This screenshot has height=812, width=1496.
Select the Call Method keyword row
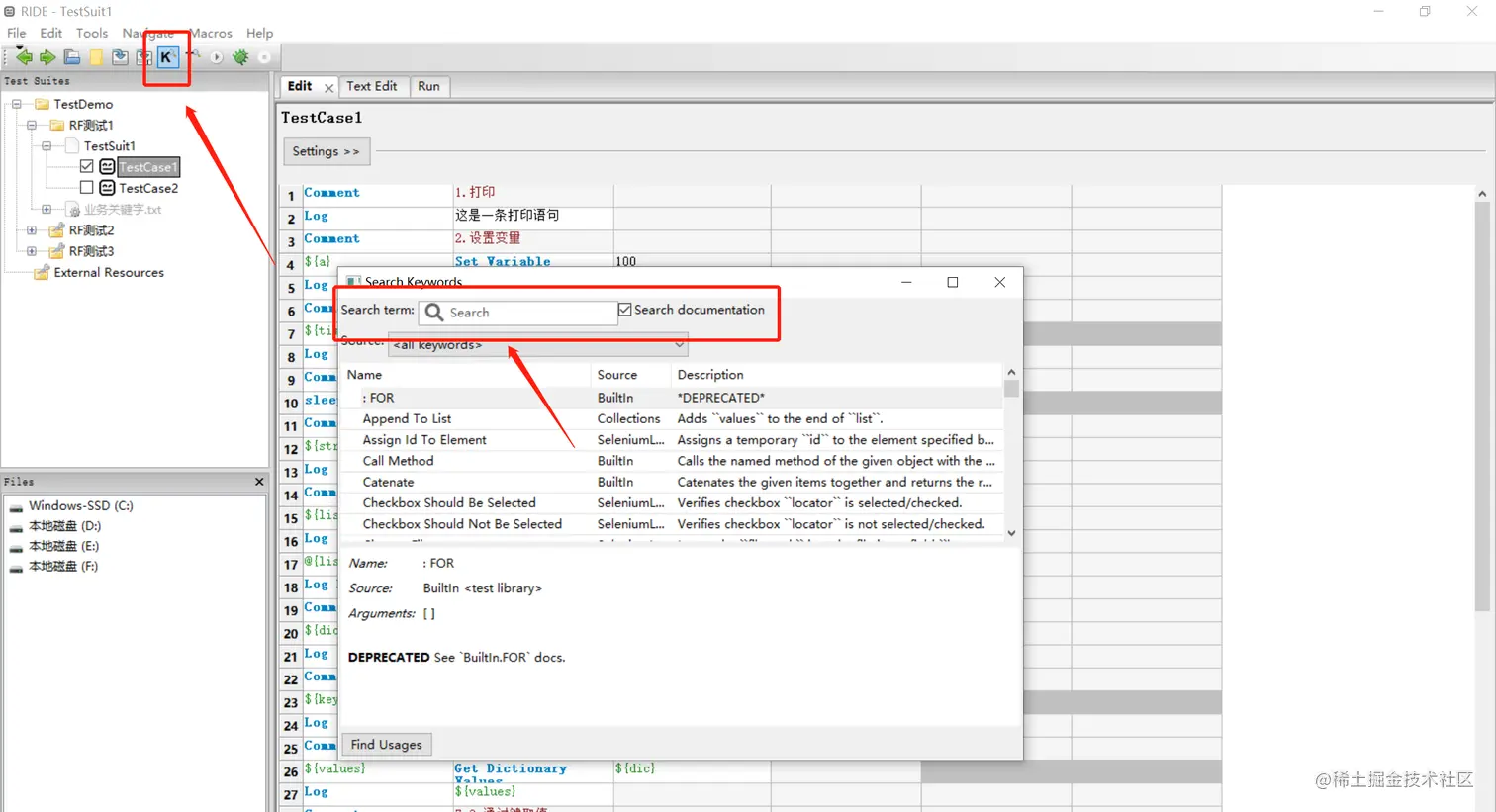671,461
